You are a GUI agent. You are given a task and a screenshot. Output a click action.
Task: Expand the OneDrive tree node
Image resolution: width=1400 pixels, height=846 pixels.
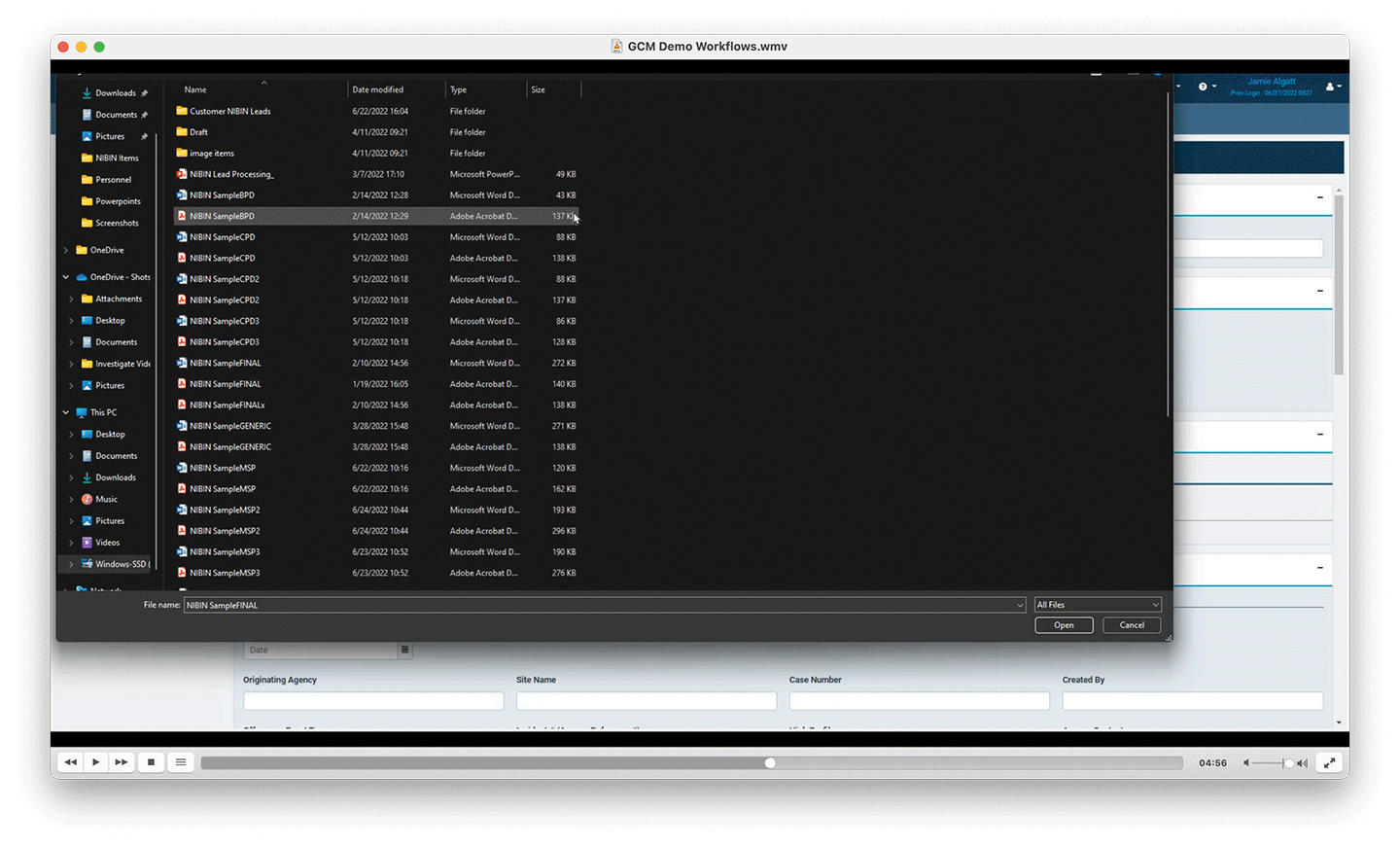tap(66, 250)
